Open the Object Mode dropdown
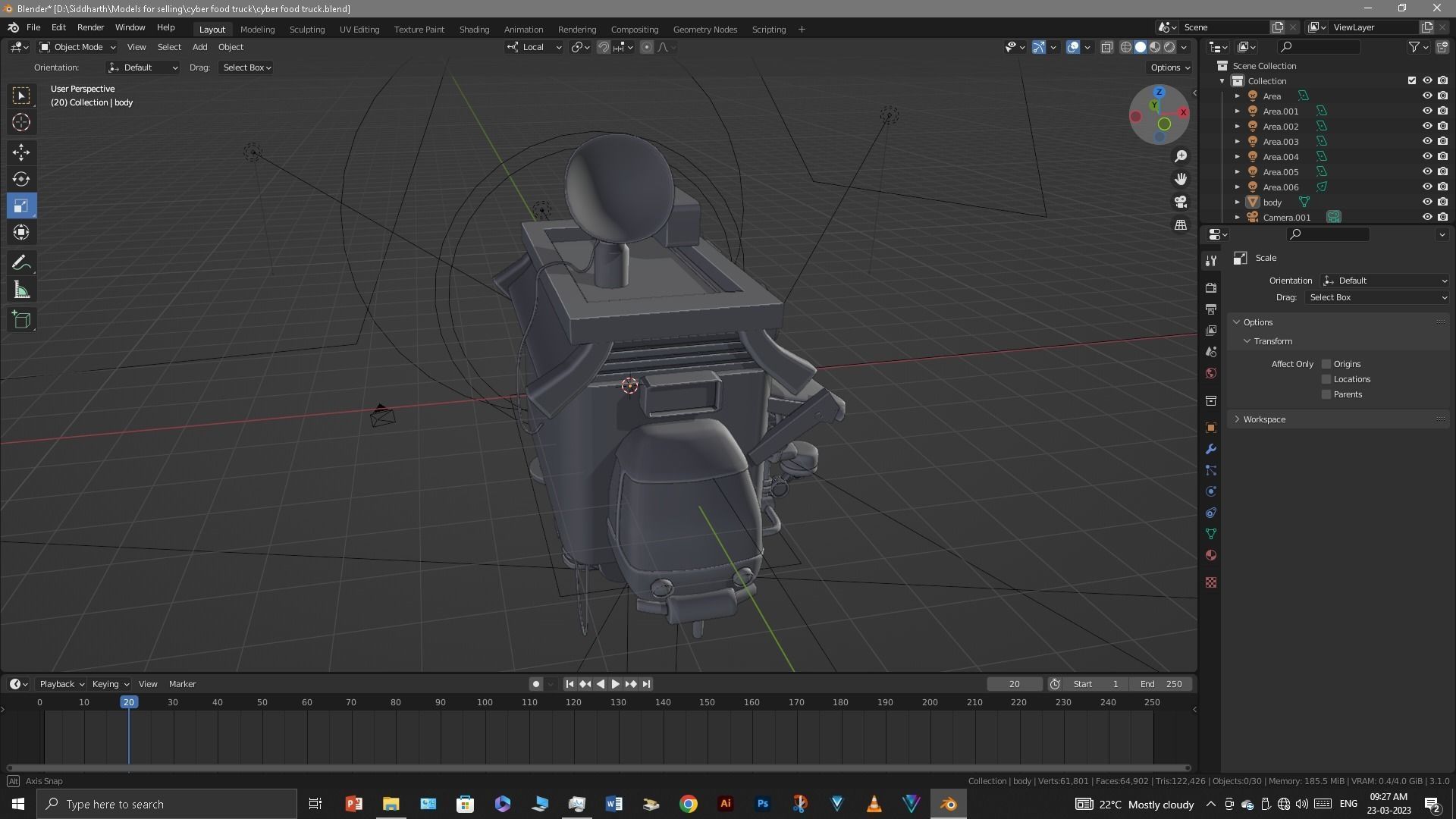 click(x=77, y=47)
